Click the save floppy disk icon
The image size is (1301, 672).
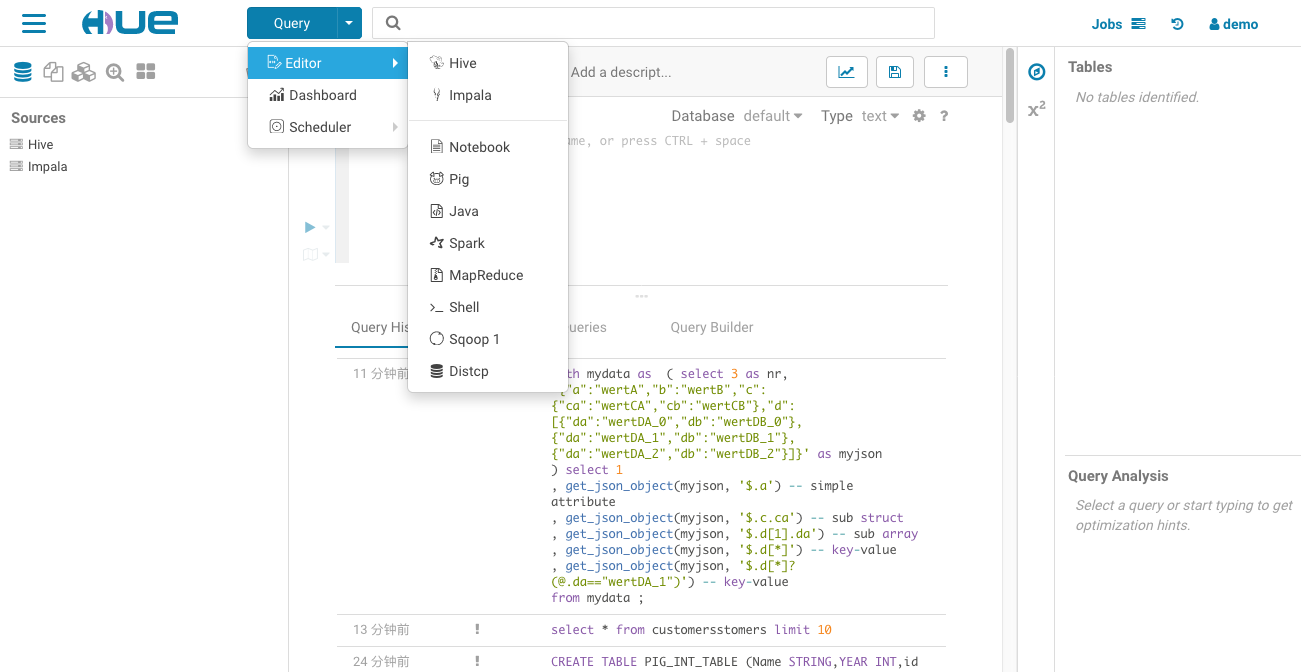coord(895,72)
